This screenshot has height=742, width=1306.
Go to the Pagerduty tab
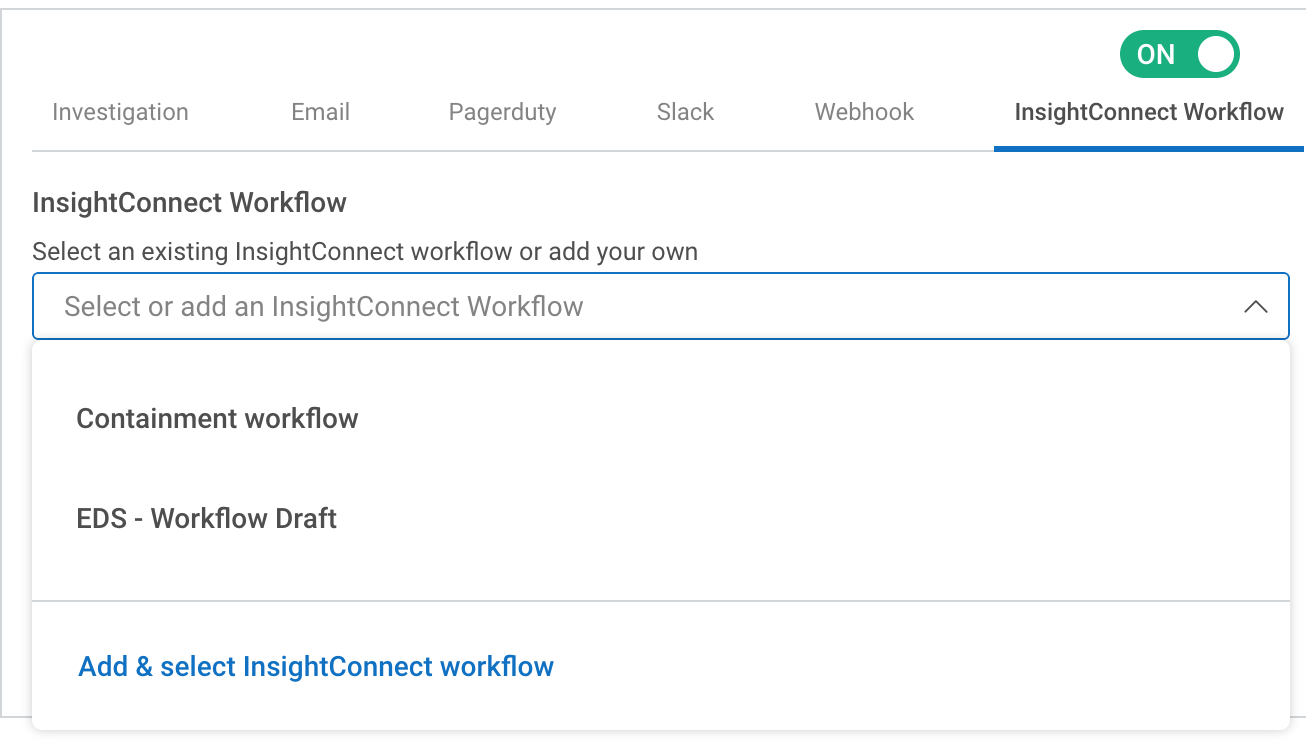tap(502, 112)
